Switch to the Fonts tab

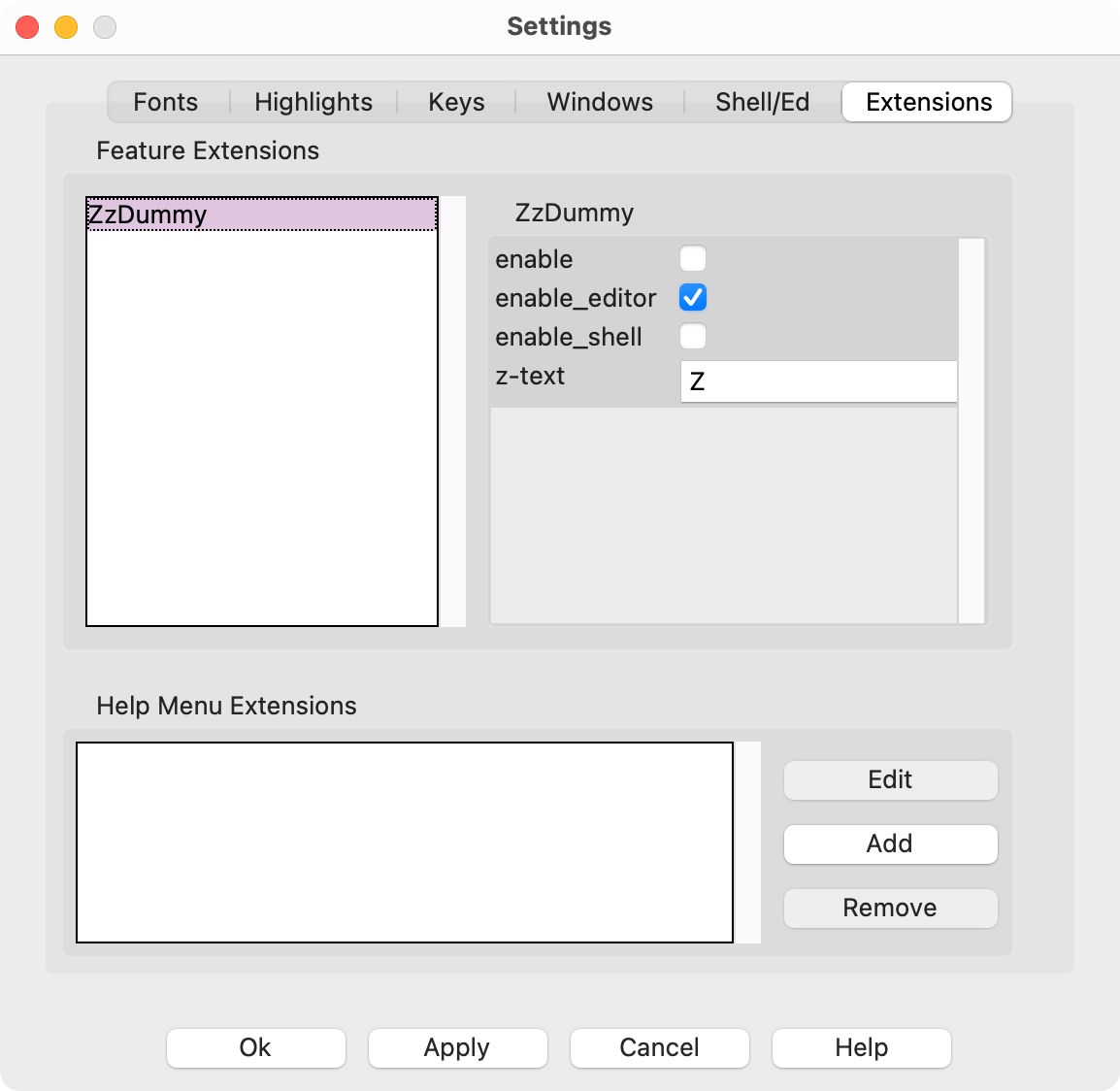pos(165,102)
